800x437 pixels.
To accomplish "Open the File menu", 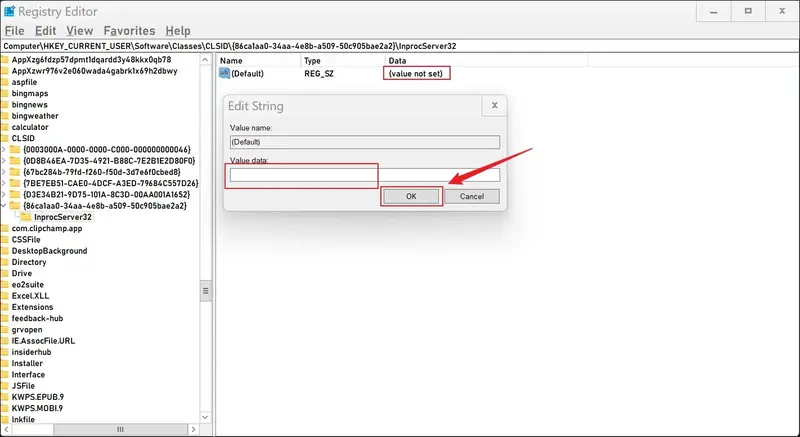I will pyautogui.click(x=14, y=31).
